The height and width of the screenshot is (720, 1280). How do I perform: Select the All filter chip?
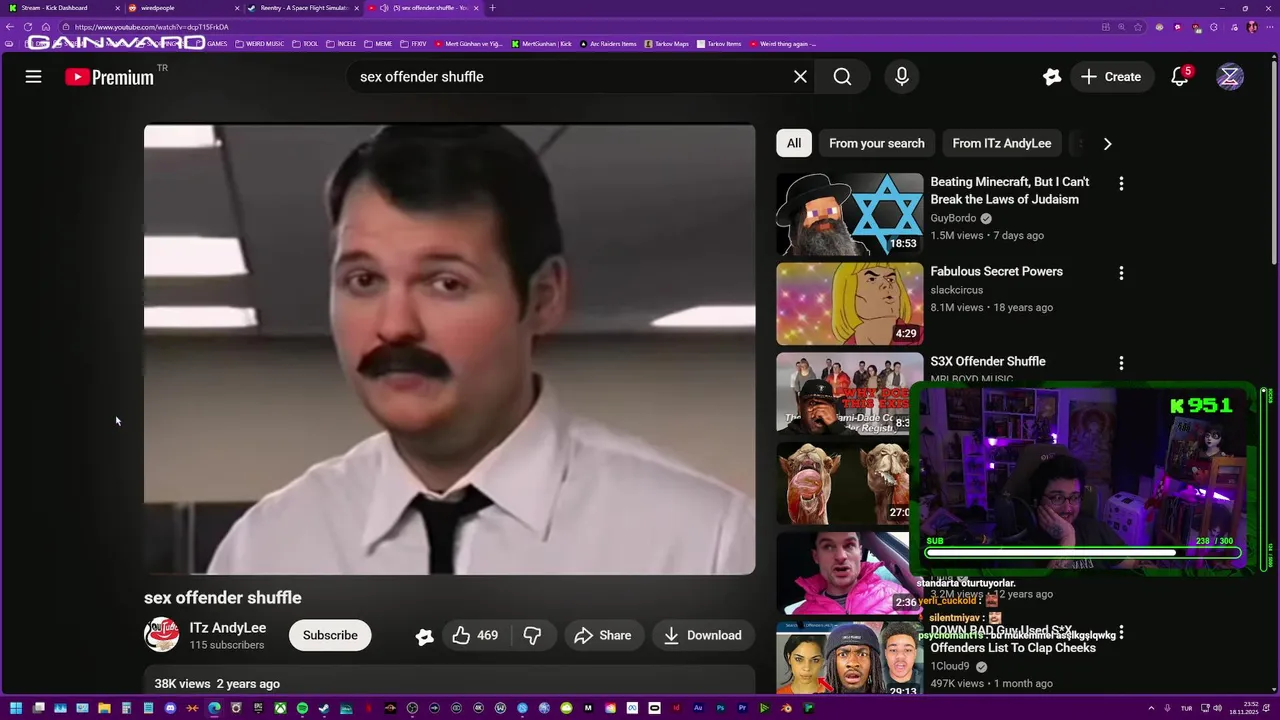794,143
